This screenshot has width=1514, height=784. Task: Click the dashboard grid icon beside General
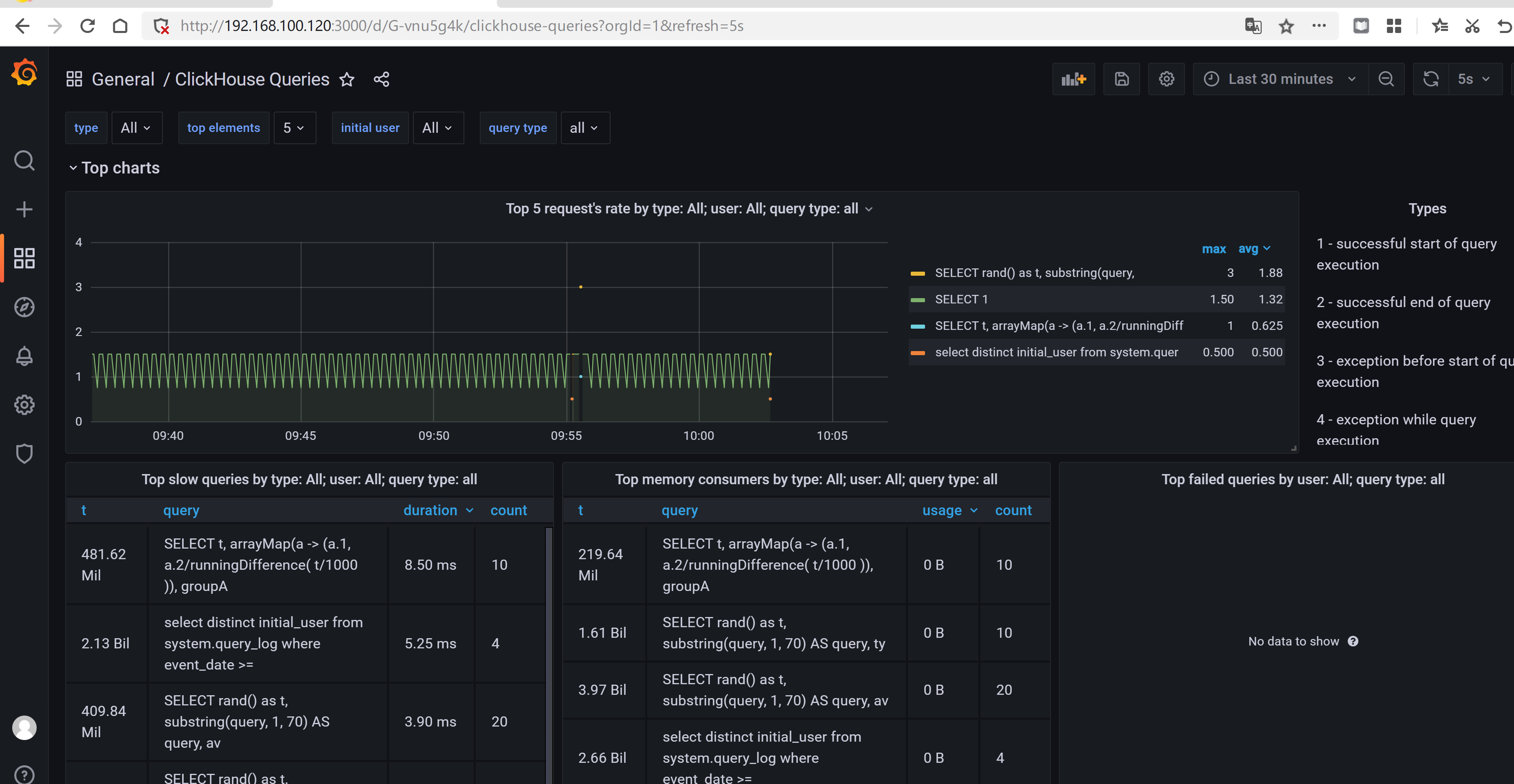click(x=74, y=79)
